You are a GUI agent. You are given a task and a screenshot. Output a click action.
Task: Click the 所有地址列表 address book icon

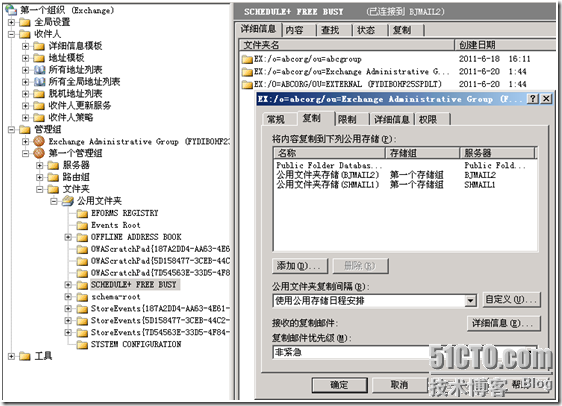click(x=39, y=70)
